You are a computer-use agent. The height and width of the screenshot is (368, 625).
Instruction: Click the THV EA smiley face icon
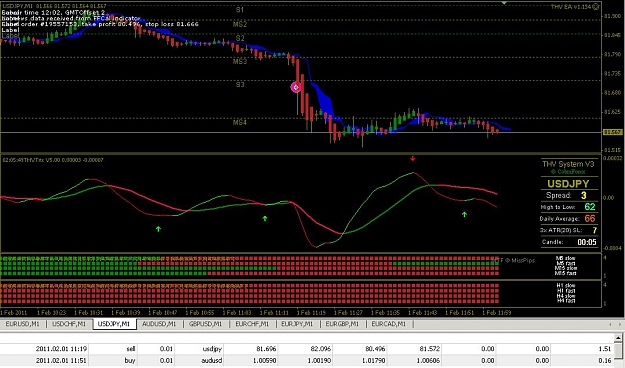[596, 6]
